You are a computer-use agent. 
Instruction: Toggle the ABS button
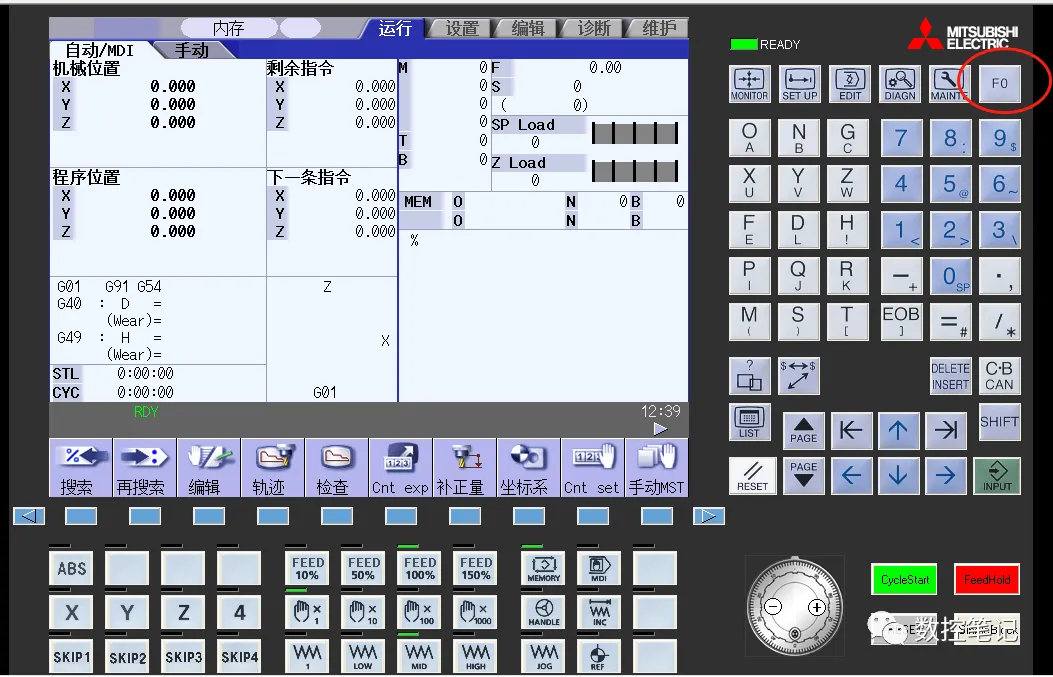(x=71, y=568)
